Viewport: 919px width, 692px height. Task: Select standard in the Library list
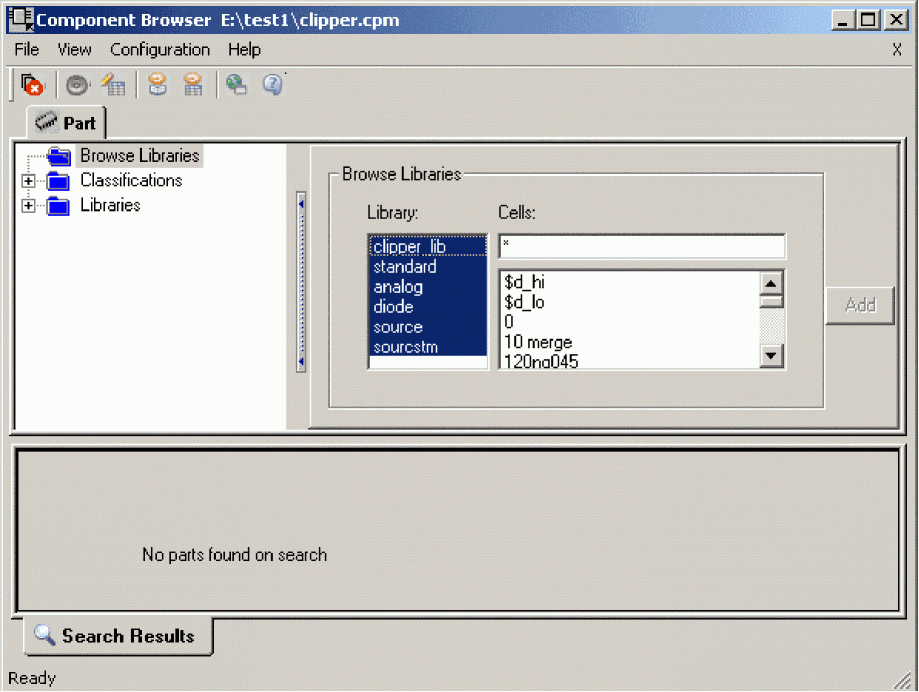(x=428, y=267)
